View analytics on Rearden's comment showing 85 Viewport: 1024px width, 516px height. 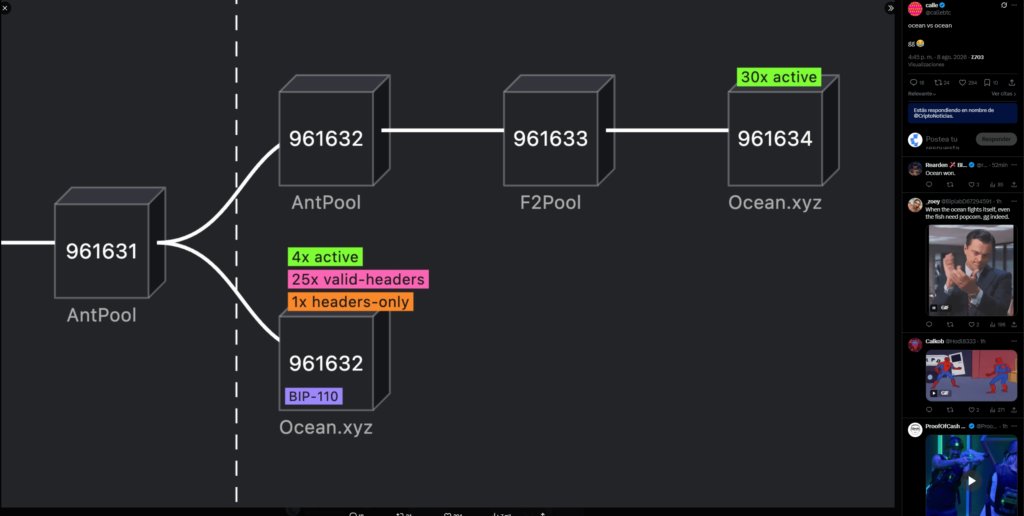coord(995,185)
